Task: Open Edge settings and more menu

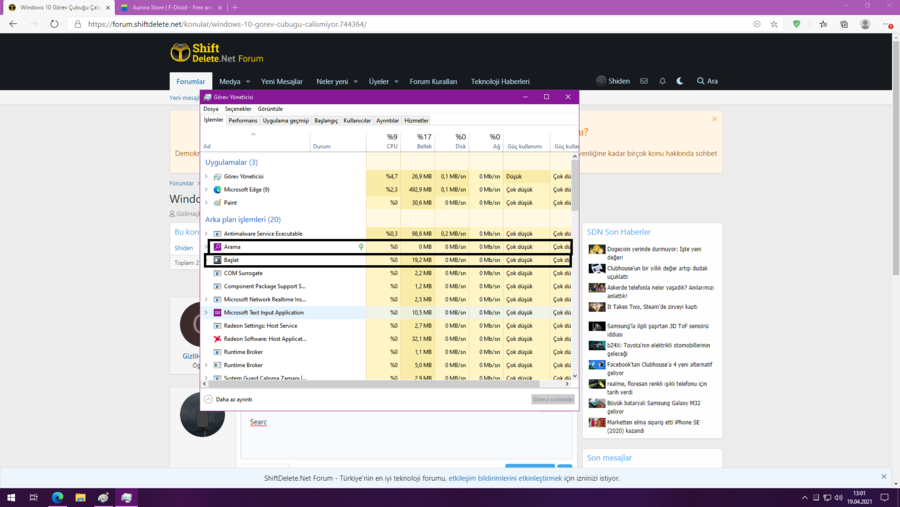Action: click(888, 24)
